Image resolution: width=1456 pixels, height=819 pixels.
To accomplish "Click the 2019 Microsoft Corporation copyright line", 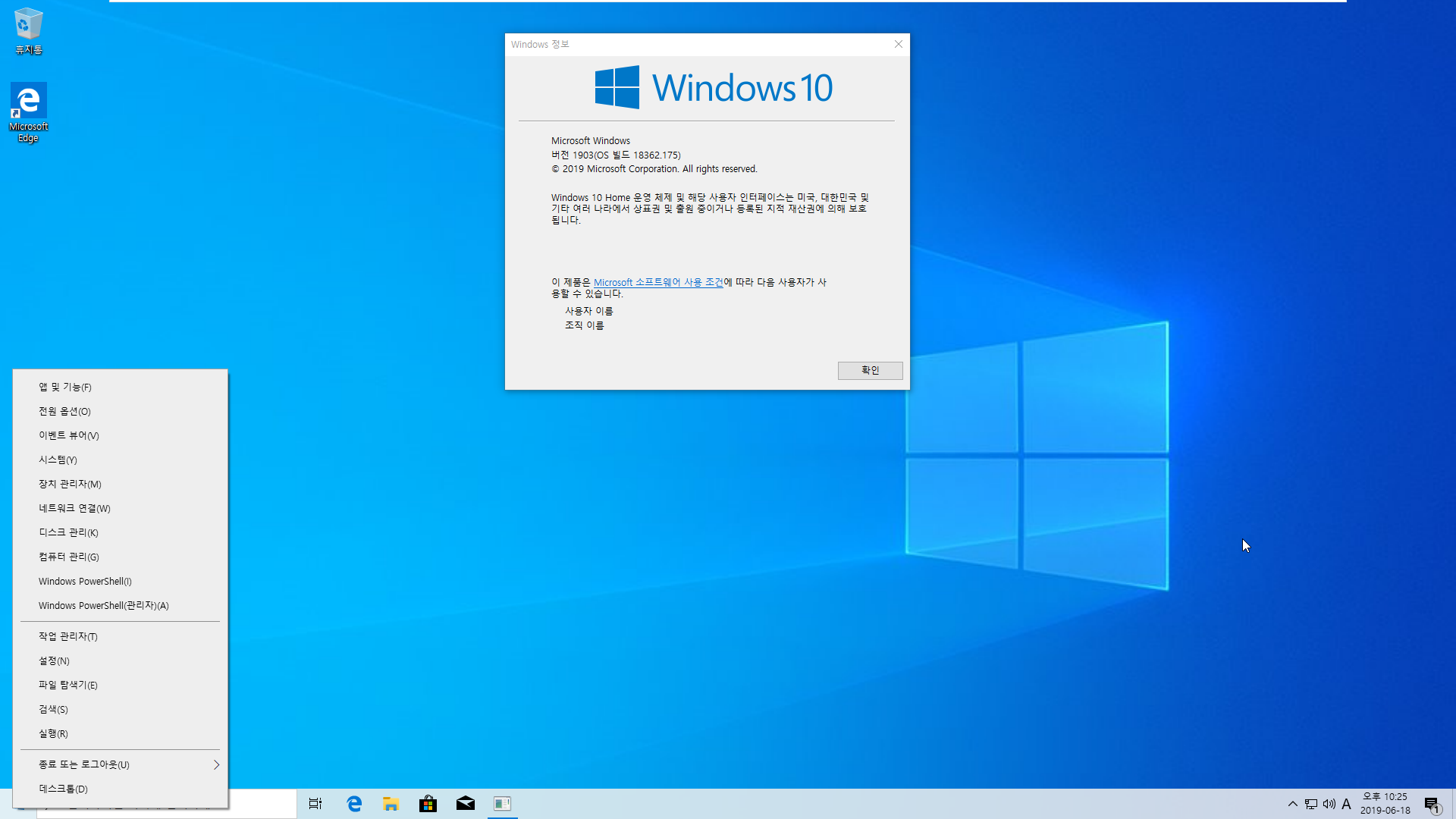I will (654, 169).
